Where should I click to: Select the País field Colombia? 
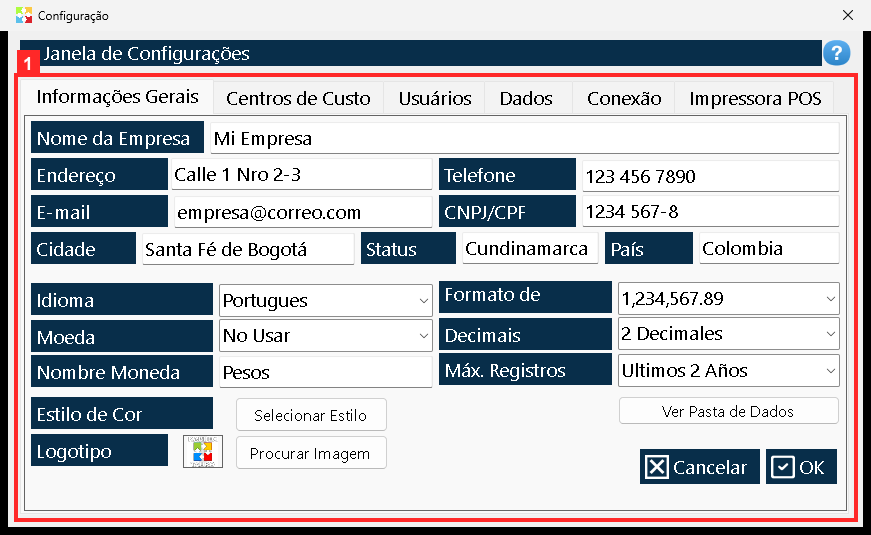coord(769,248)
